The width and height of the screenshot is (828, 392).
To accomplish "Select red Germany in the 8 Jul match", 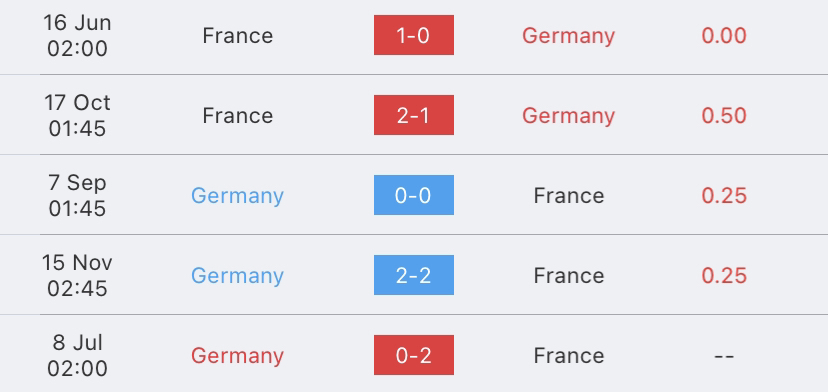I will (237, 356).
